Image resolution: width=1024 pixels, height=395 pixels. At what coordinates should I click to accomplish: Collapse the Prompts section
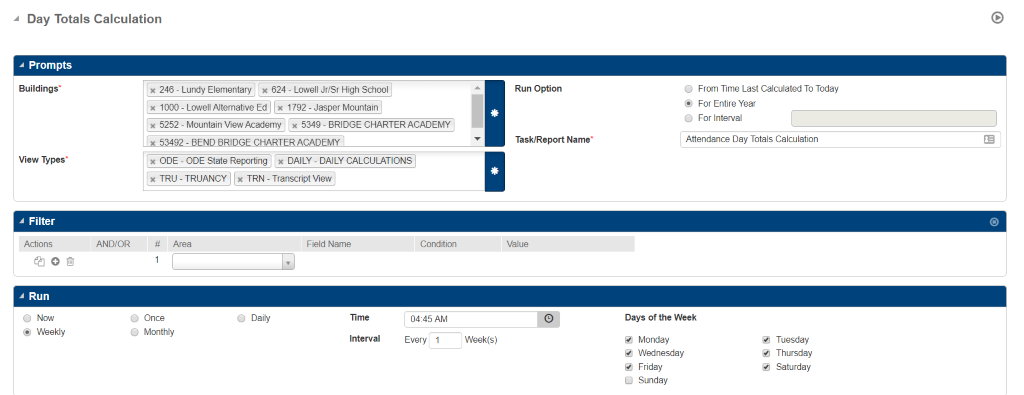click(x=22, y=65)
